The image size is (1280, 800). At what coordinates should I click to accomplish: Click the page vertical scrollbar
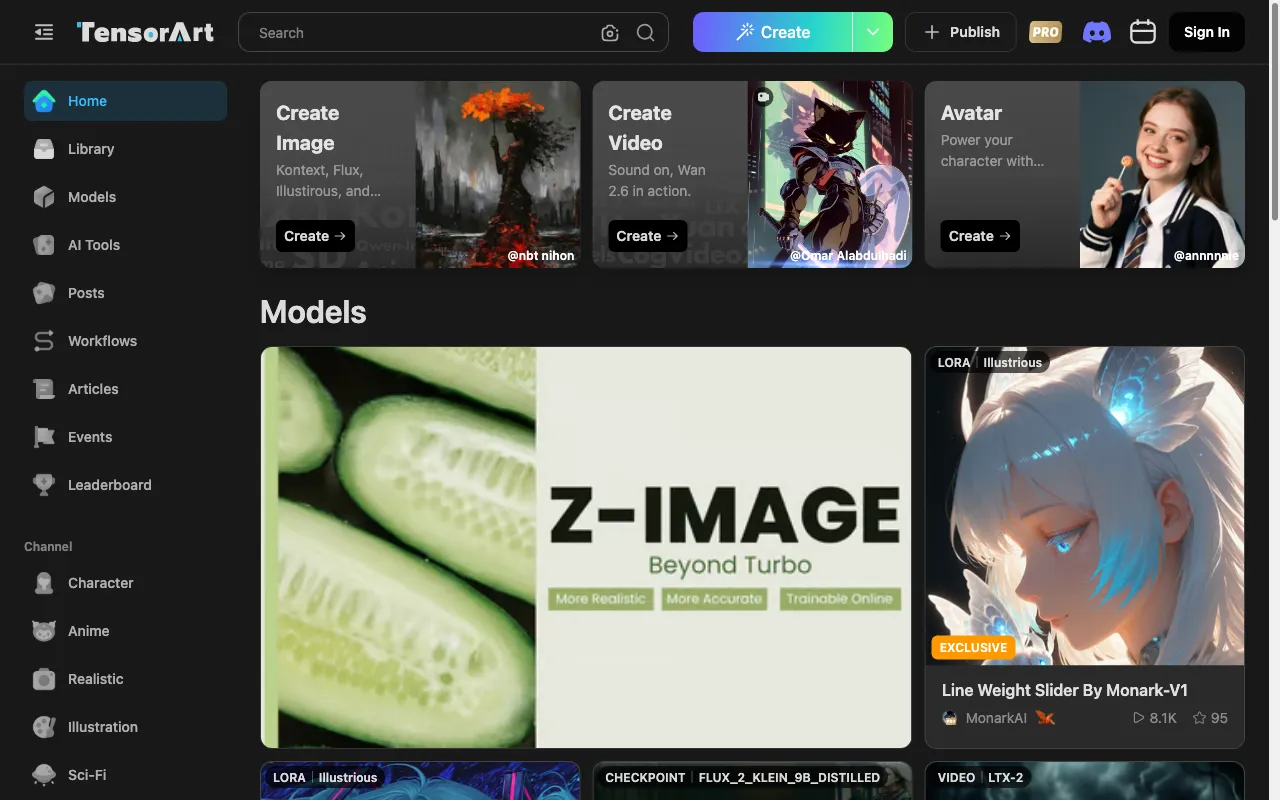pos(1274,110)
